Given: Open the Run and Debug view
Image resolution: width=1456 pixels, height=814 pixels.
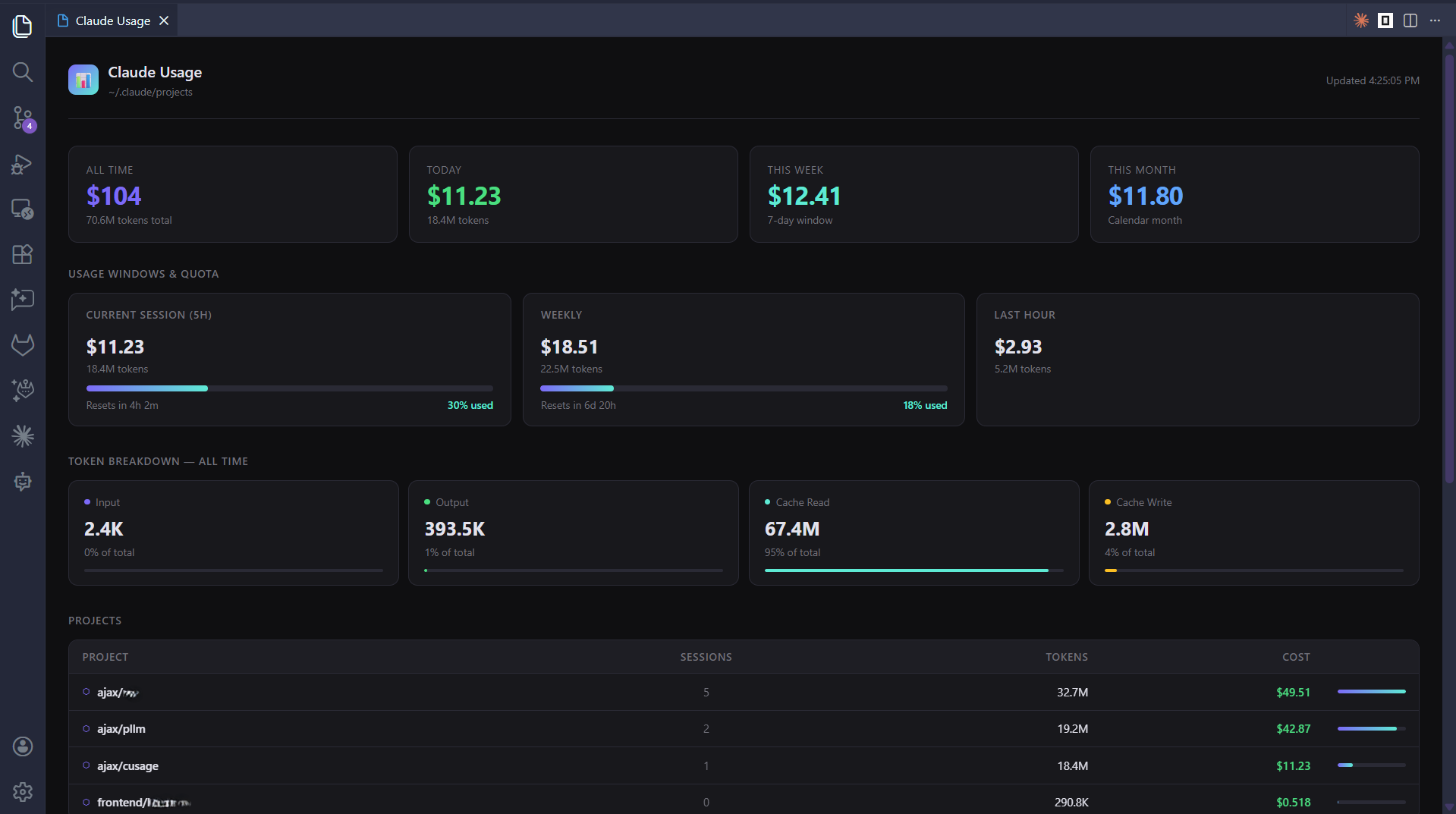Looking at the screenshot, I should [x=23, y=165].
